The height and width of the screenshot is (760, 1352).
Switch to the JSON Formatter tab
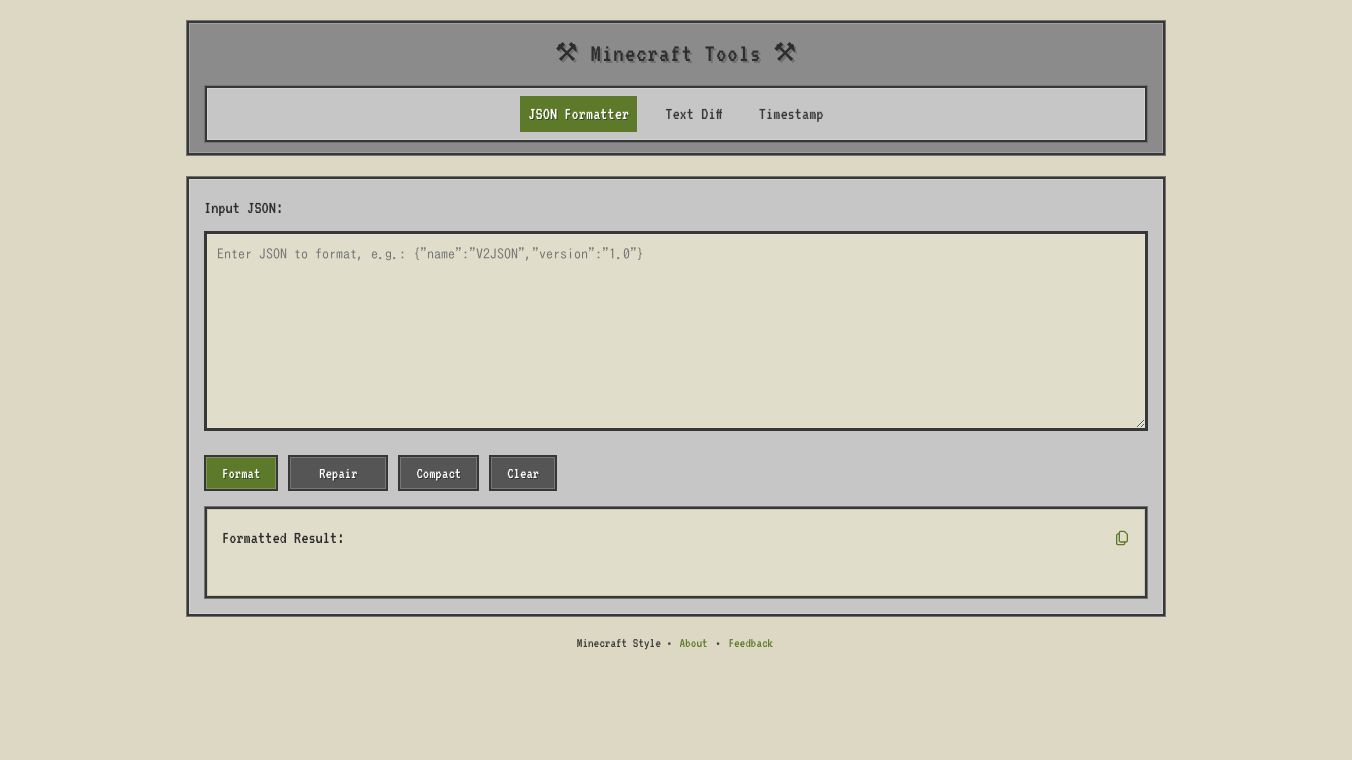(578, 114)
